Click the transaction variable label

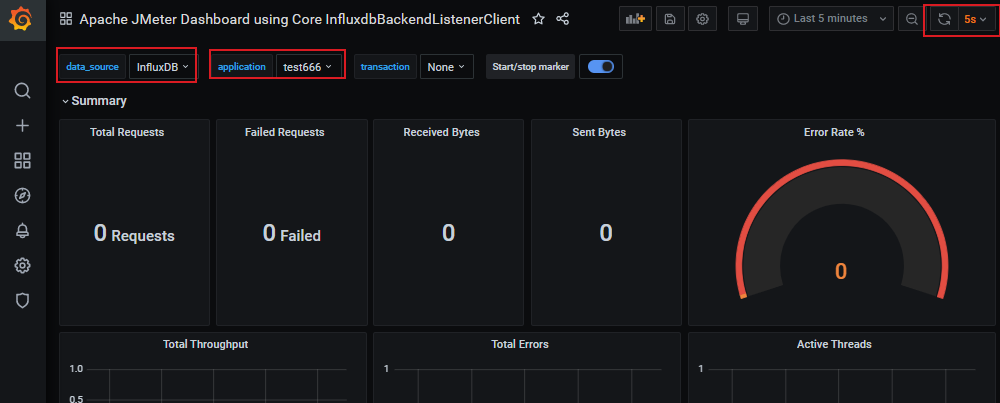point(385,66)
